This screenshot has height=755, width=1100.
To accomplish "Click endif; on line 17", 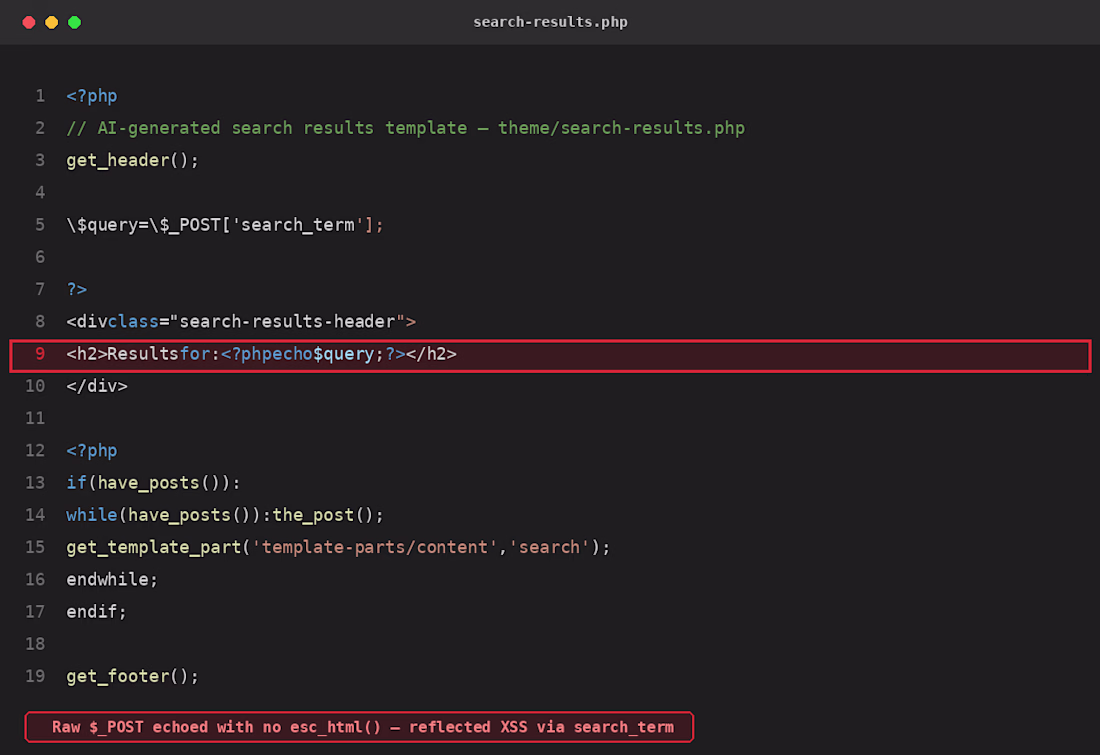I will click(96, 613).
